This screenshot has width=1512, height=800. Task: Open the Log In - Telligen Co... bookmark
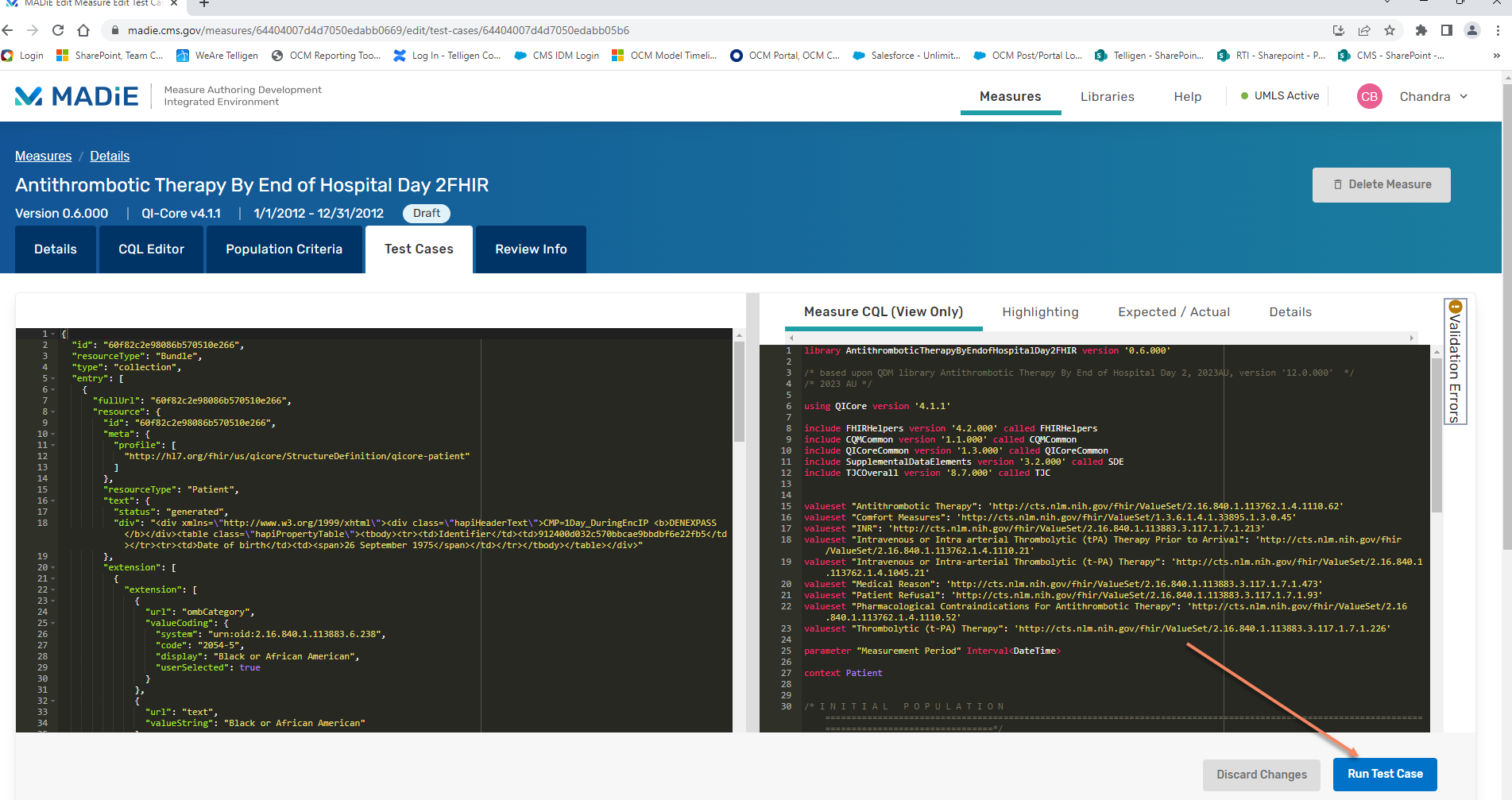click(447, 56)
